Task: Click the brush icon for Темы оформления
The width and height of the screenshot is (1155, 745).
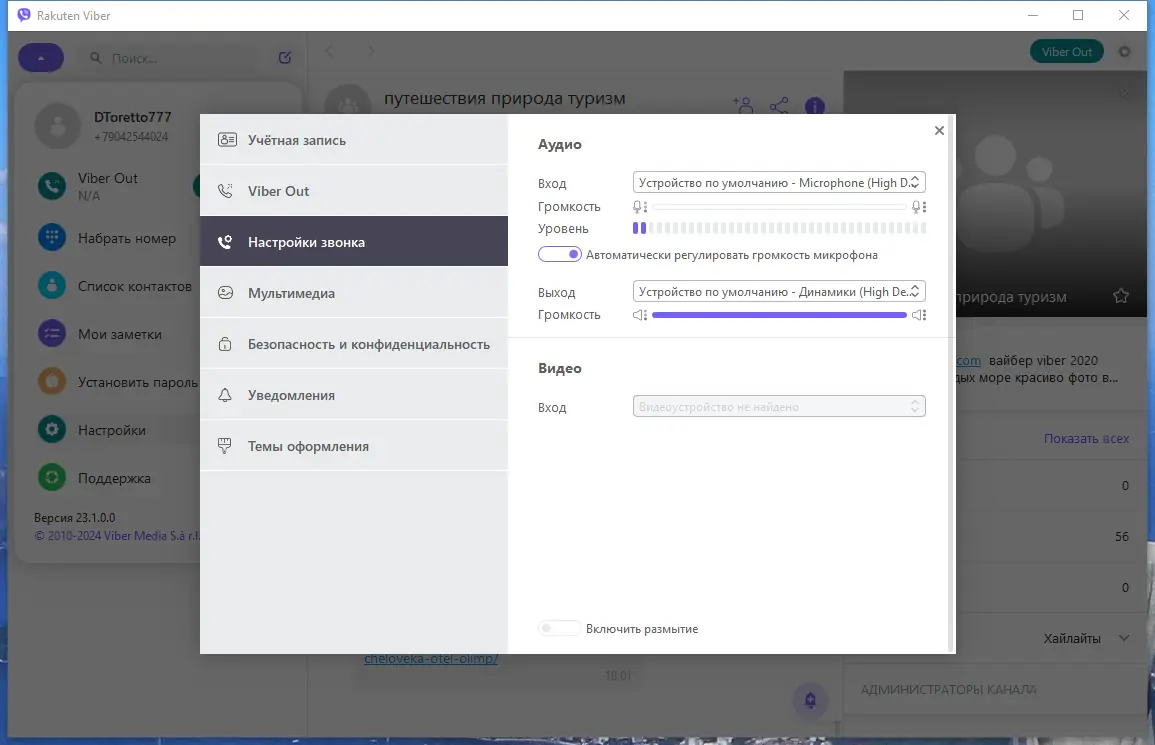Action: pyautogui.click(x=225, y=446)
